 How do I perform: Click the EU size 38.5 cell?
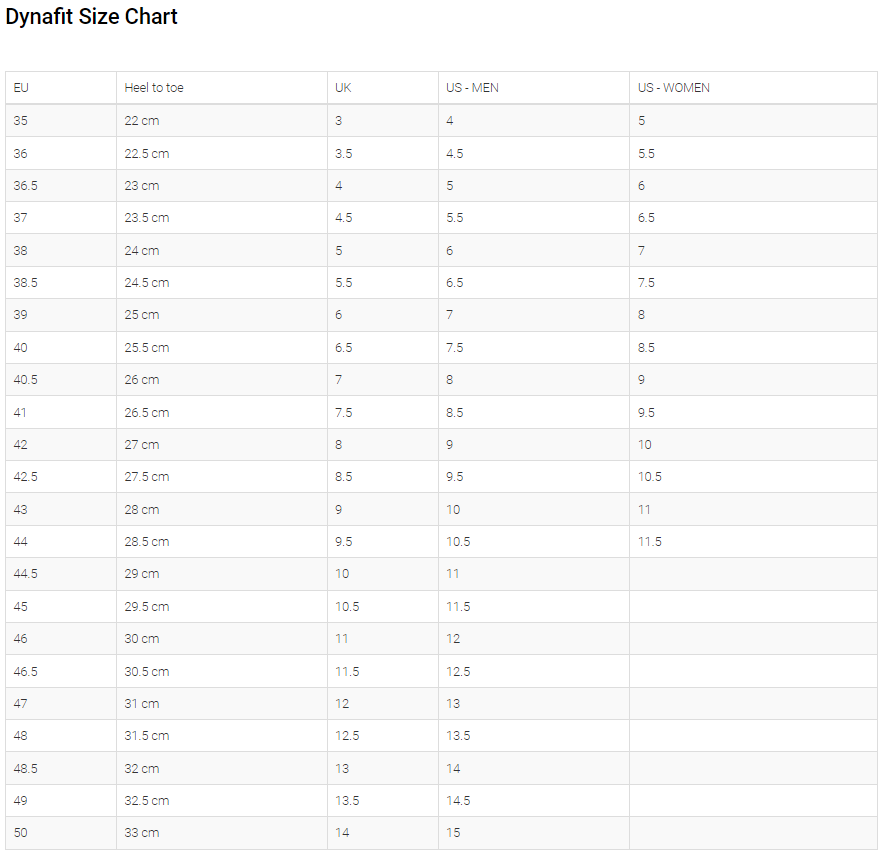tap(26, 283)
